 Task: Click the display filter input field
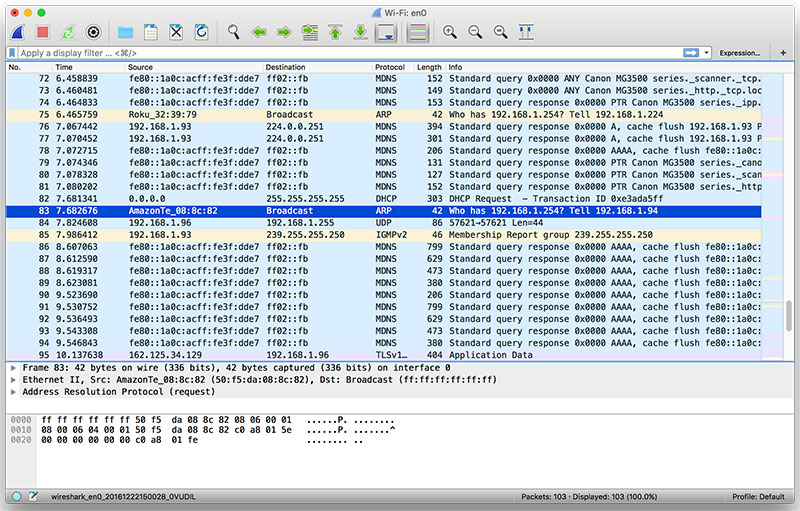[349, 53]
